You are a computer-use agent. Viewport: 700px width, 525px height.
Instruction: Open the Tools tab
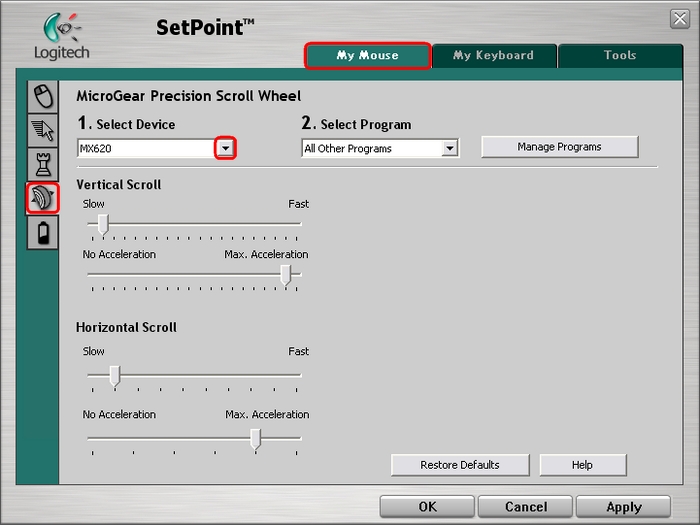(x=620, y=55)
